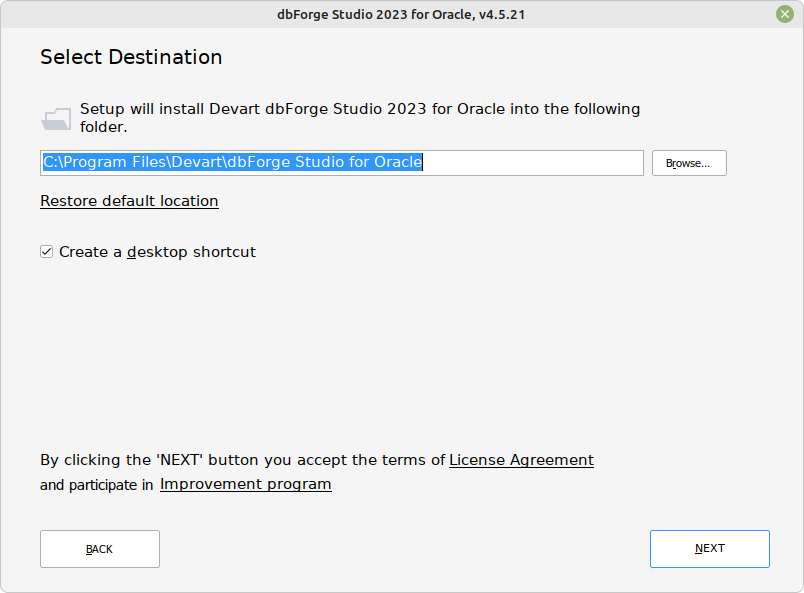Click the 'Create a desktop shortcut' label
This screenshot has height=593, width=804.
pos(157,252)
